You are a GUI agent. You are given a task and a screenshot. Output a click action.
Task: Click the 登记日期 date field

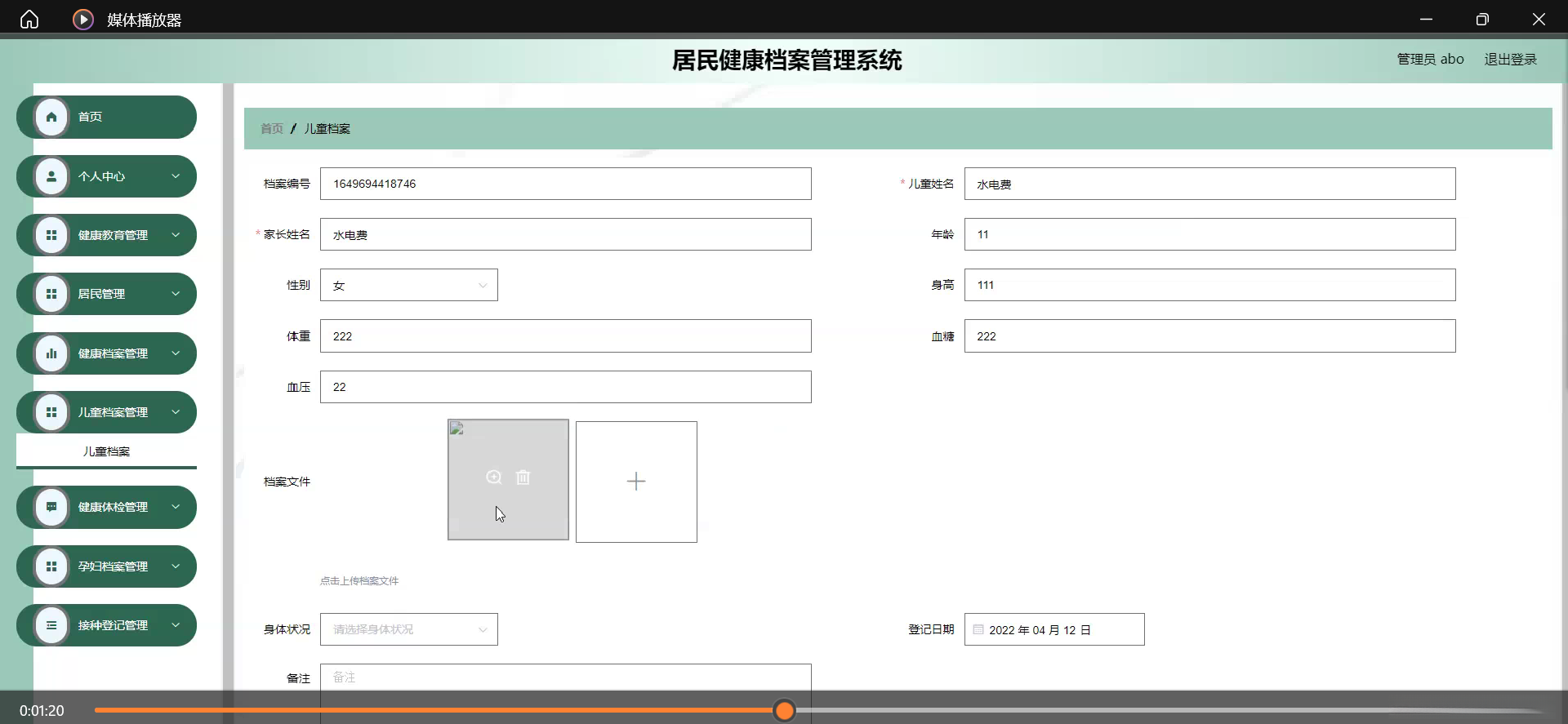click(x=1054, y=629)
